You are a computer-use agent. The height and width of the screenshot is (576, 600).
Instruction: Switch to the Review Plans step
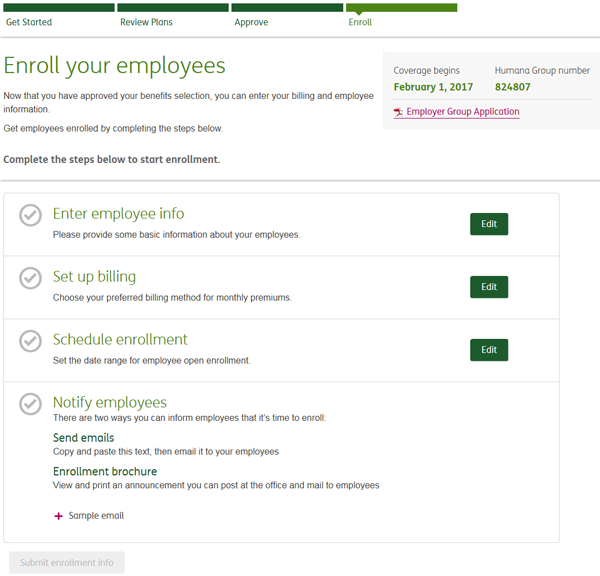coord(147,22)
